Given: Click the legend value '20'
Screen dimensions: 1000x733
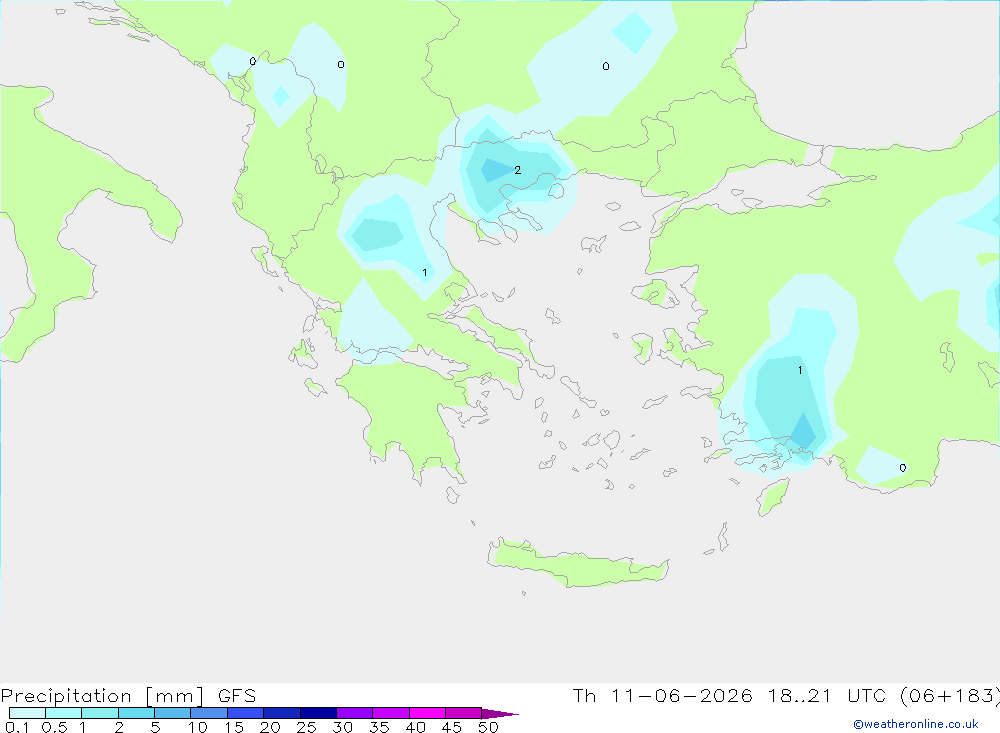Looking at the screenshot, I should click(270, 727).
